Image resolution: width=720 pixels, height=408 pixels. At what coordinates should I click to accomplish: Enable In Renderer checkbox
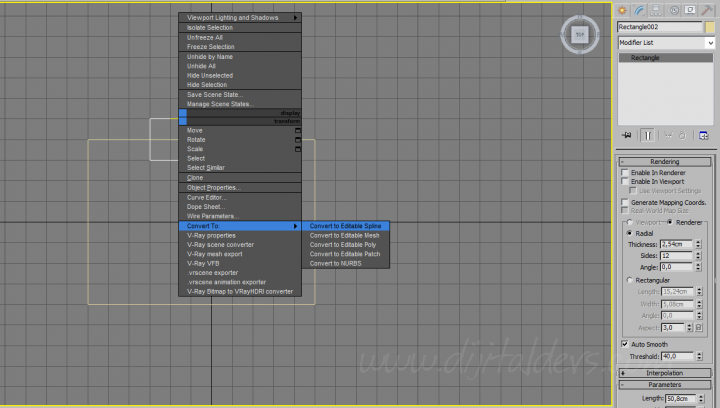(x=625, y=173)
